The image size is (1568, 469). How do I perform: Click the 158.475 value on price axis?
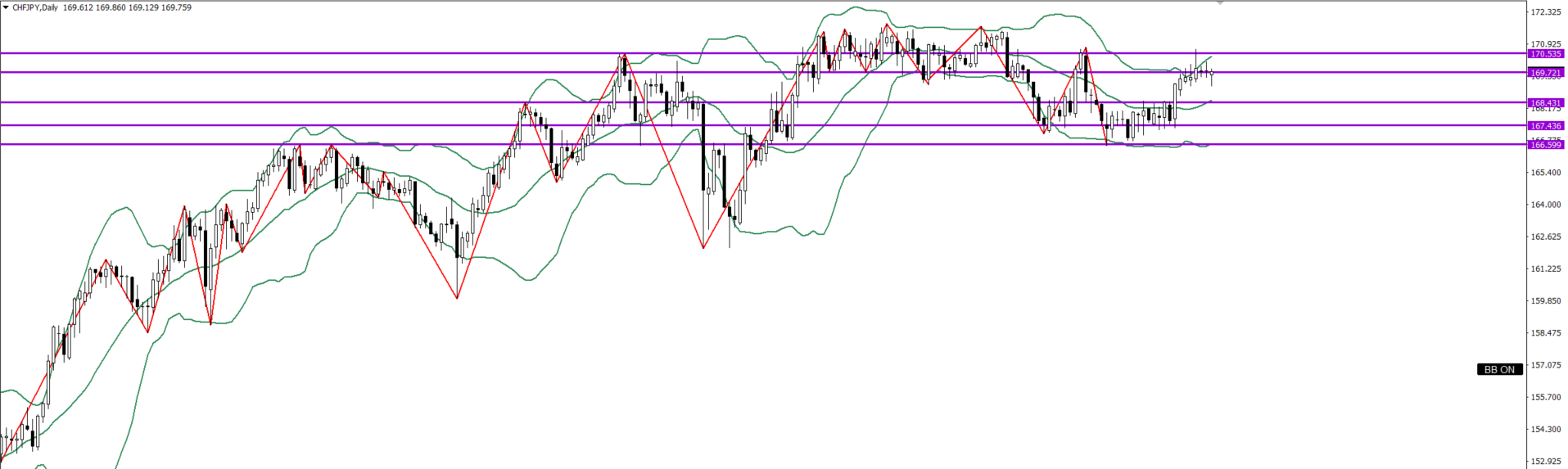point(1546,333)
